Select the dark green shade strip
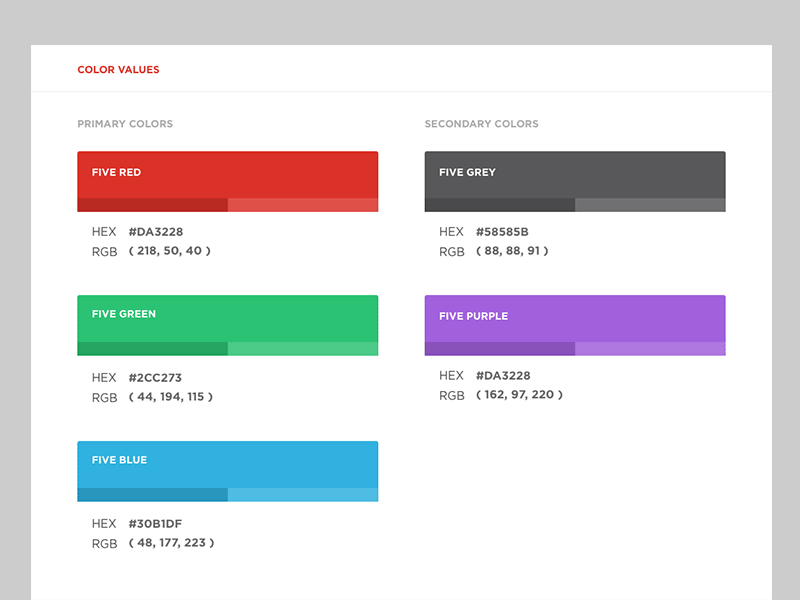The width and height of the screenshot is (800, 600). coord(153,348)
